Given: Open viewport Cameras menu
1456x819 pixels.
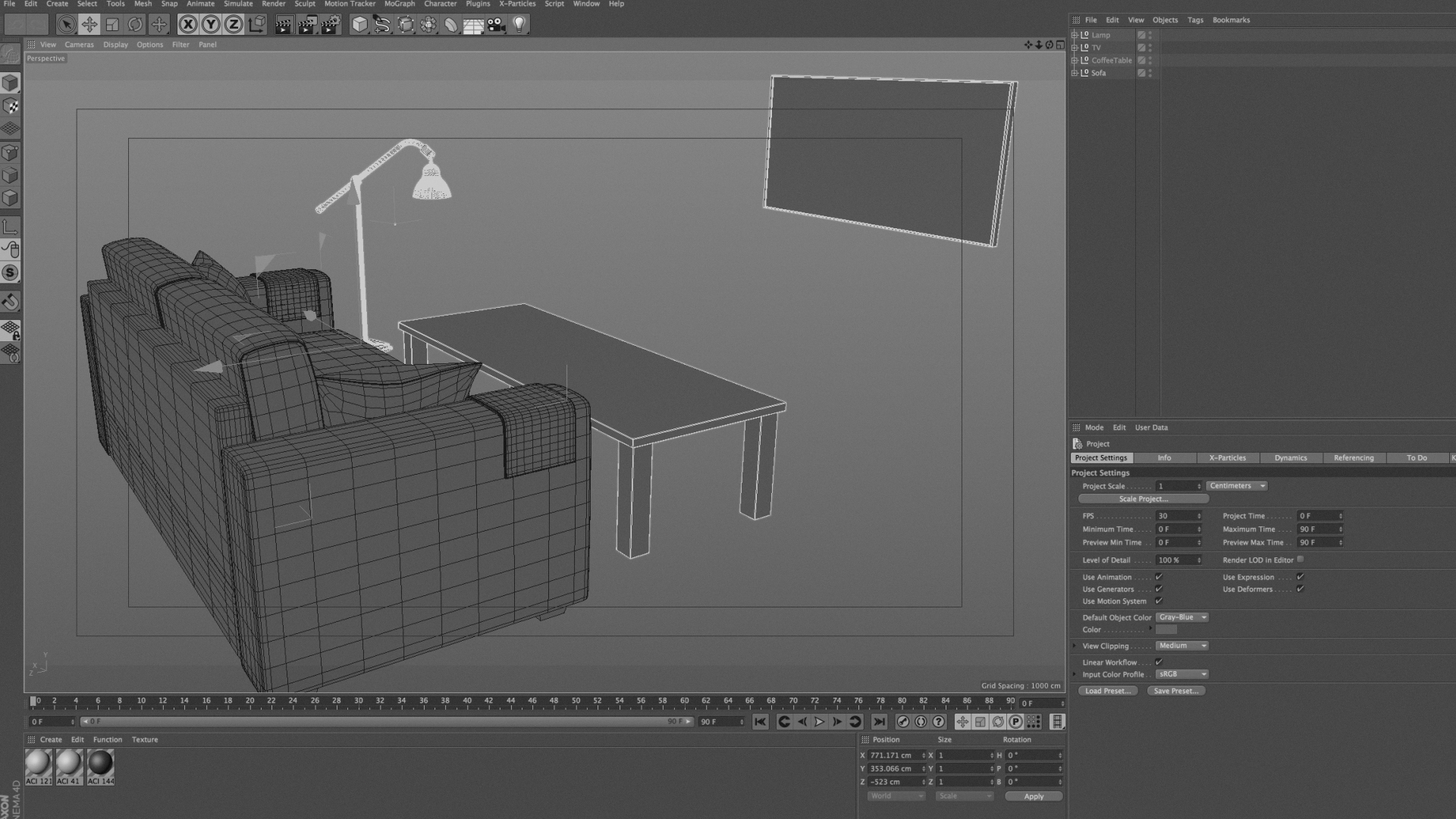Looking at the screenshot, I should tap(79, 45).
